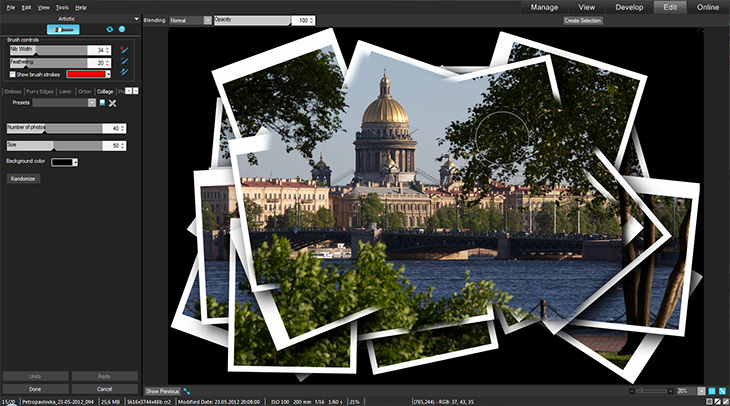Click the icon next to Show Previous
The height and width of the screenshot is (406, 730).
pos(187,391)
